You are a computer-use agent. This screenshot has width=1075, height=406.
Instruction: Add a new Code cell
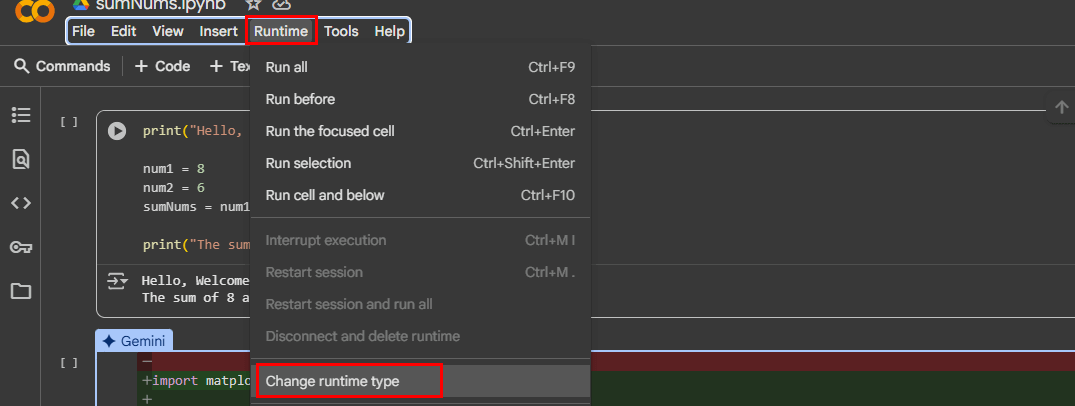click(162, 66)
